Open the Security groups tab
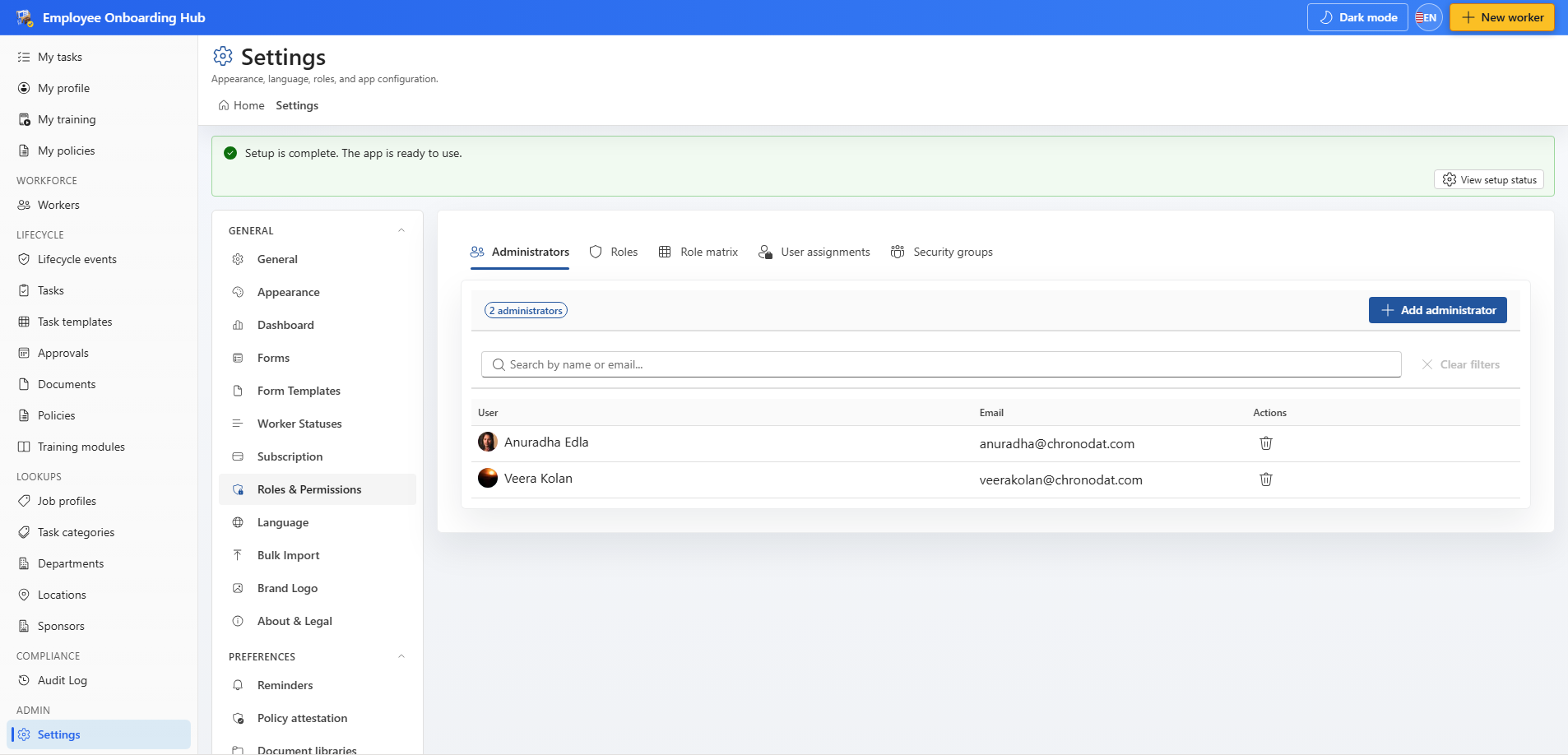The width and height of the screenshot is (1568, 755). pos(942,252)
